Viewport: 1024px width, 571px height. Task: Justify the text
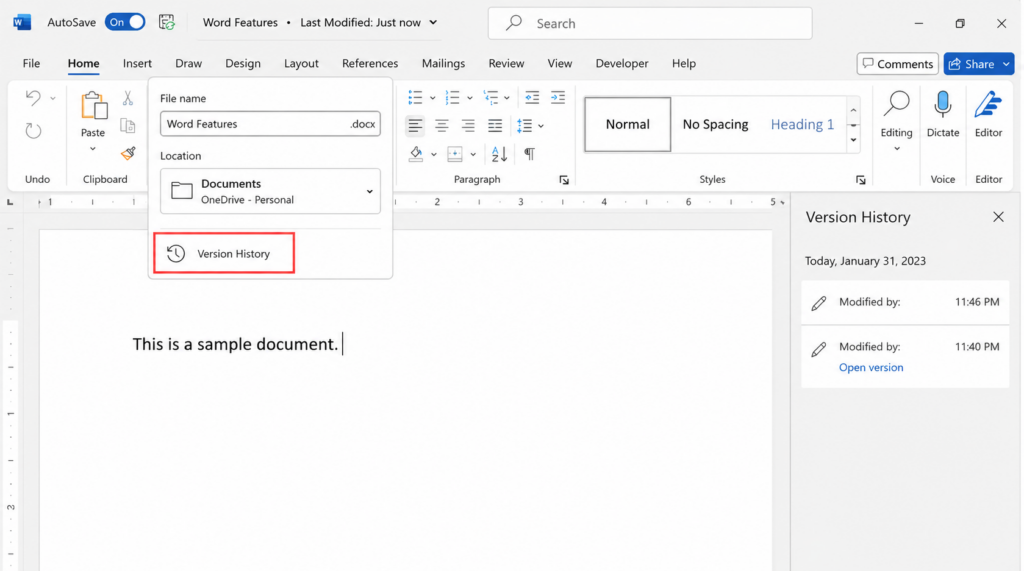tap(495, 125)
